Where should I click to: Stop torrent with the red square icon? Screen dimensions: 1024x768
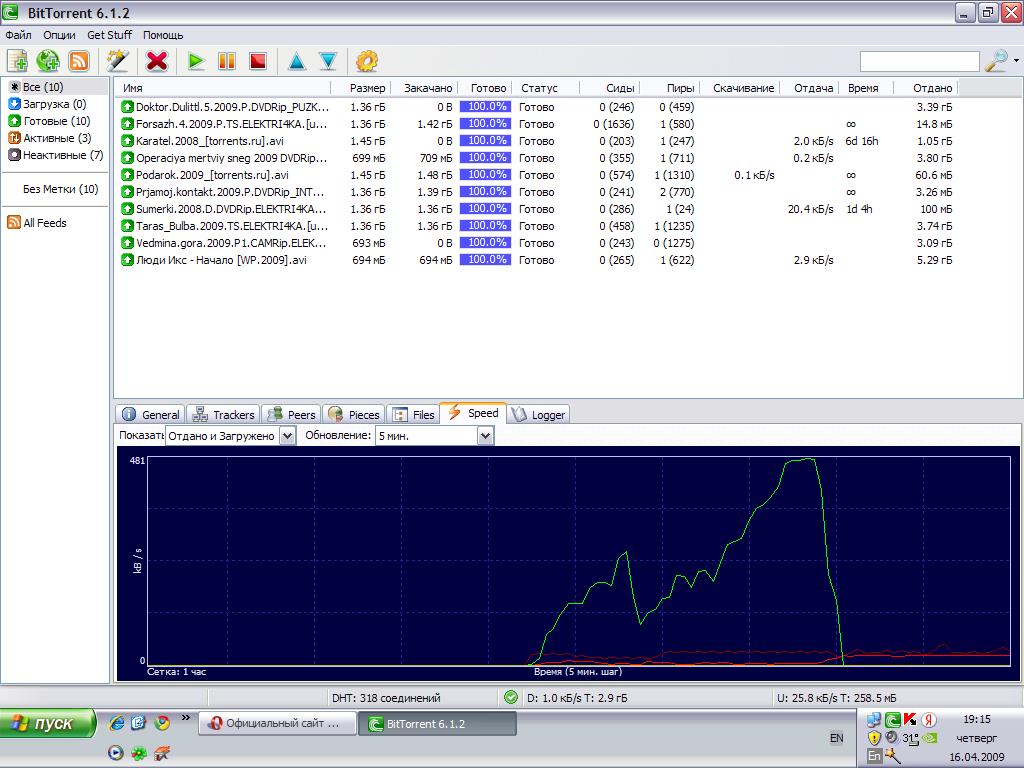pos(258,61)
